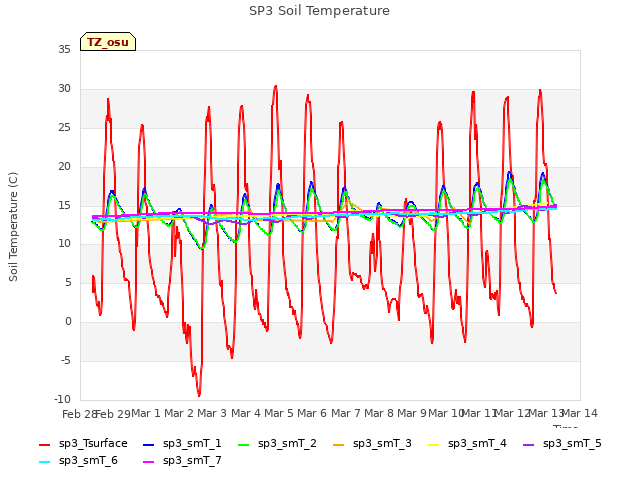Click the 0 y-axis tick label
This screenshot has height=480, width=640.
[68, 322]
